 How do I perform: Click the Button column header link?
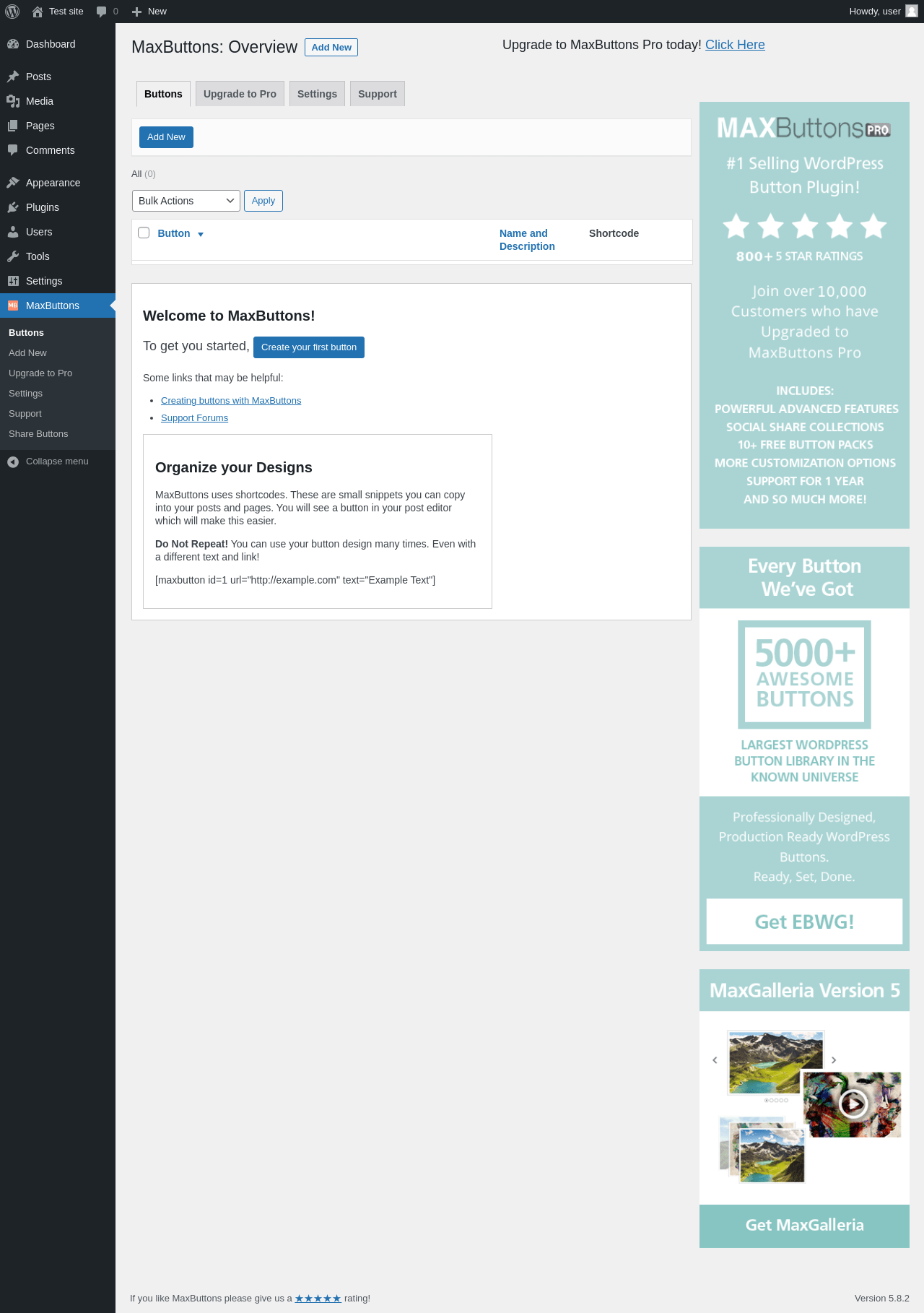174,233
